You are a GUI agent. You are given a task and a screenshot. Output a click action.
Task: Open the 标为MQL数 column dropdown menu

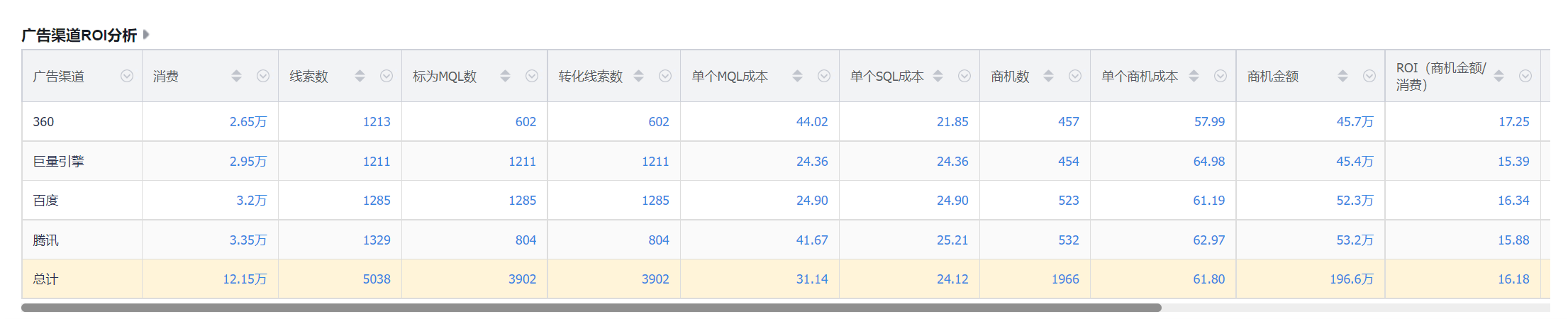pyautogui.click(x=532, y=76)
